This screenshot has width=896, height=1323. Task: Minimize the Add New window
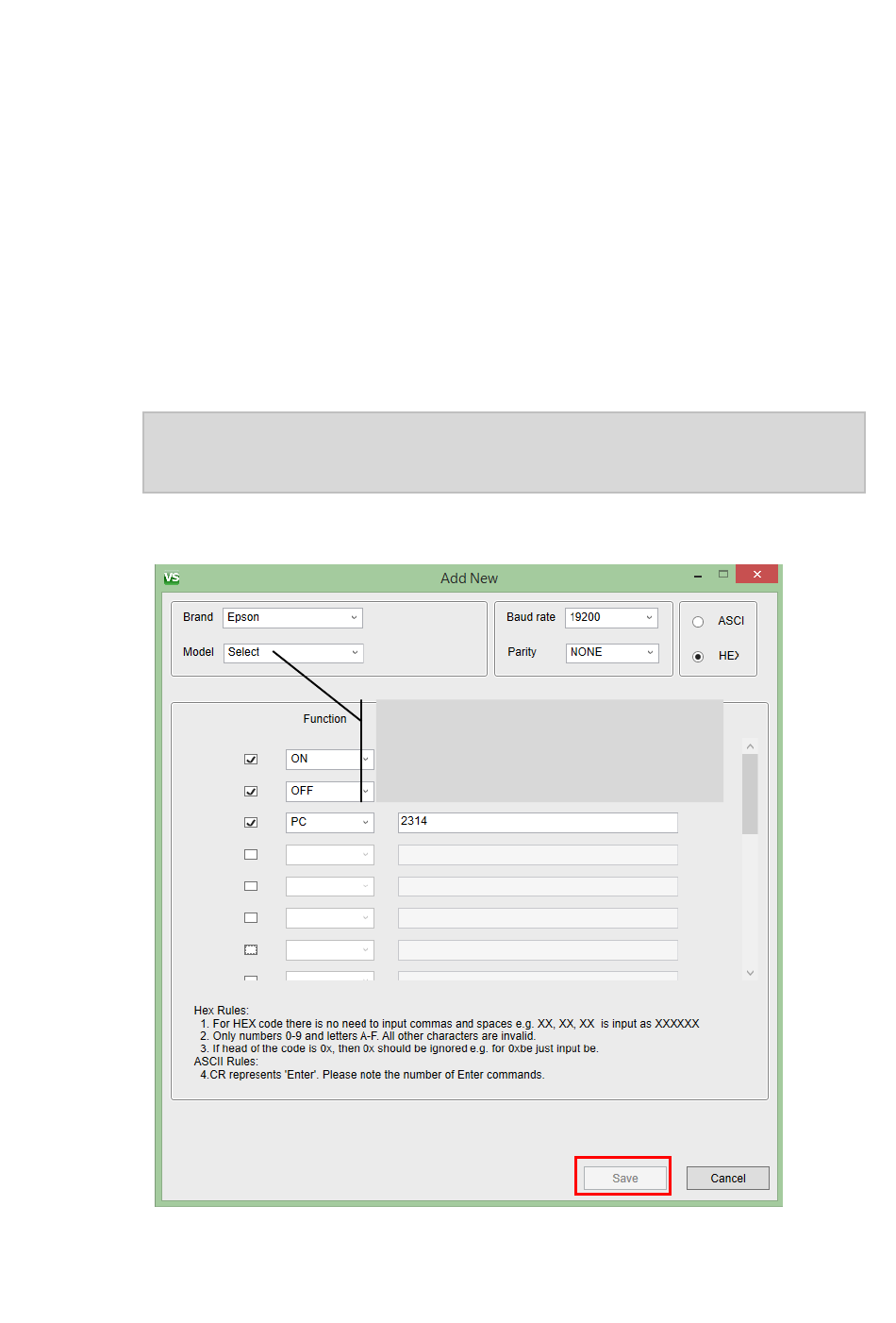698,575
